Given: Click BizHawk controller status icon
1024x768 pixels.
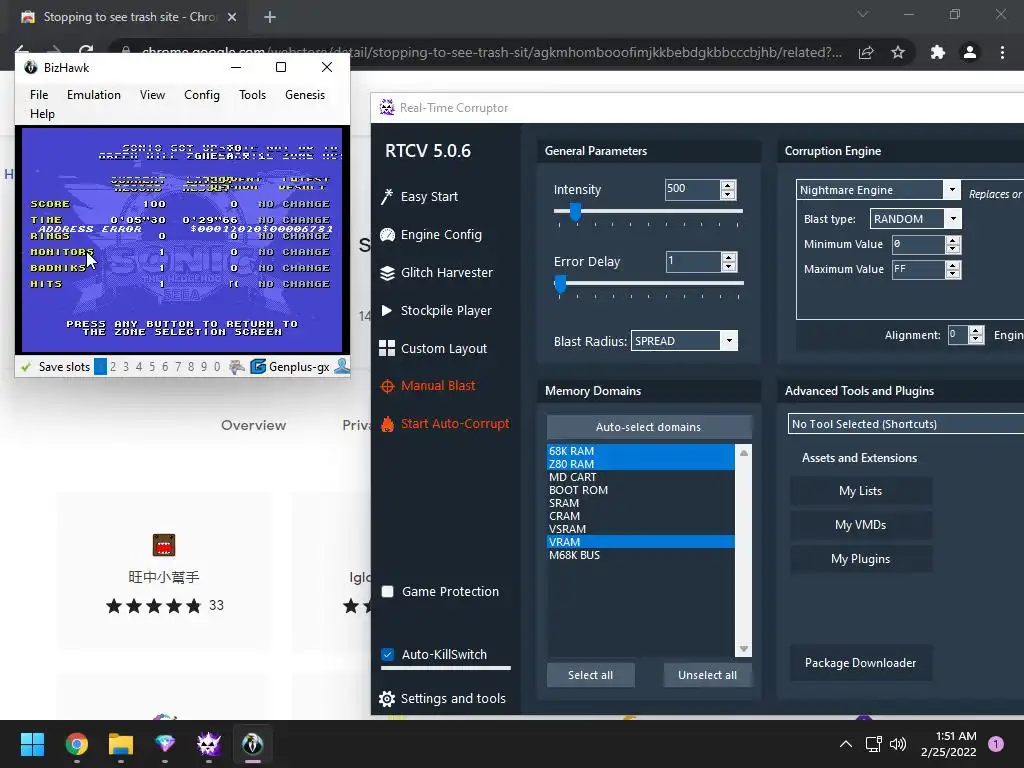Looking at the screenshot, I should [x=236, y=367].
